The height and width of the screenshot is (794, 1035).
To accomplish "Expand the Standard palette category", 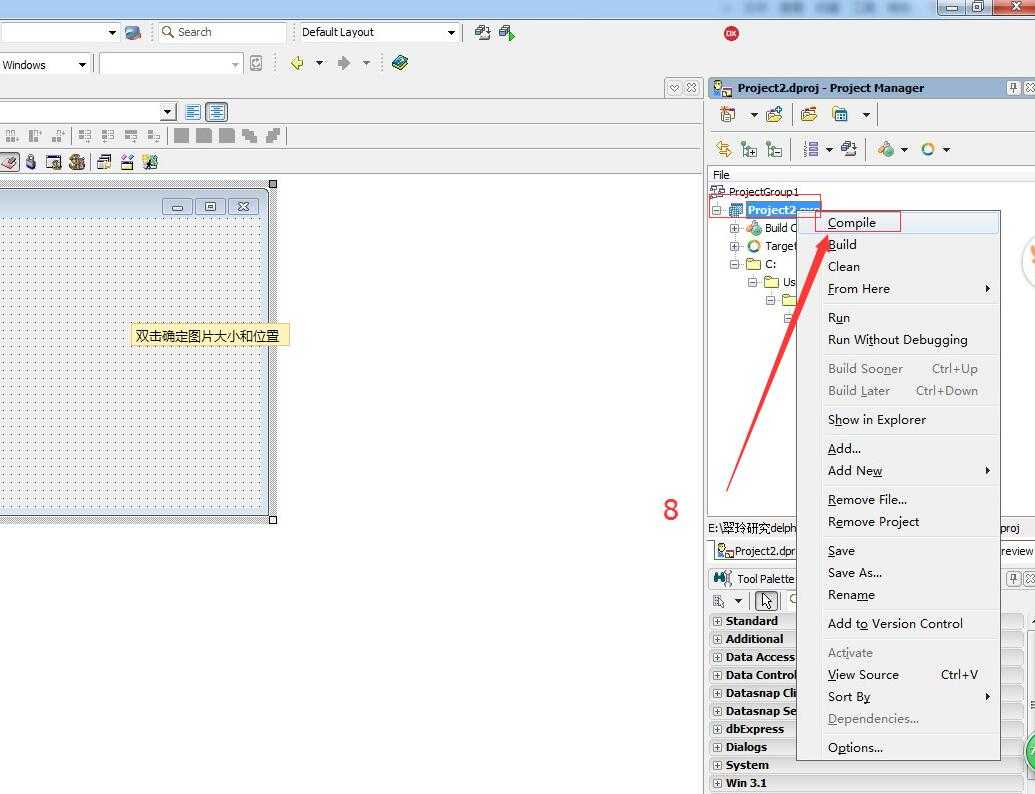I will point(718,621).
